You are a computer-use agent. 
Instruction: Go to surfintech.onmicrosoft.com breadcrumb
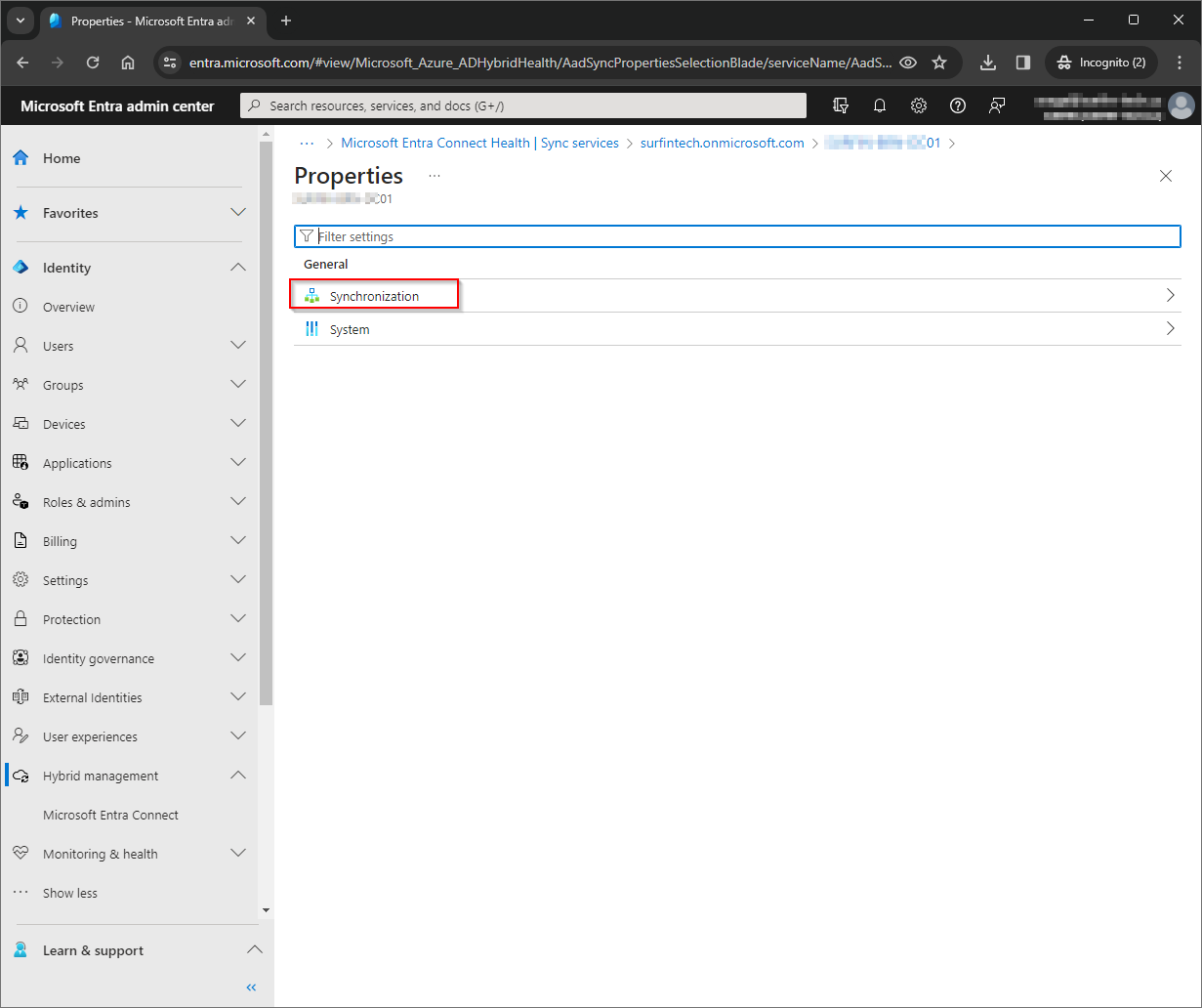723,143
